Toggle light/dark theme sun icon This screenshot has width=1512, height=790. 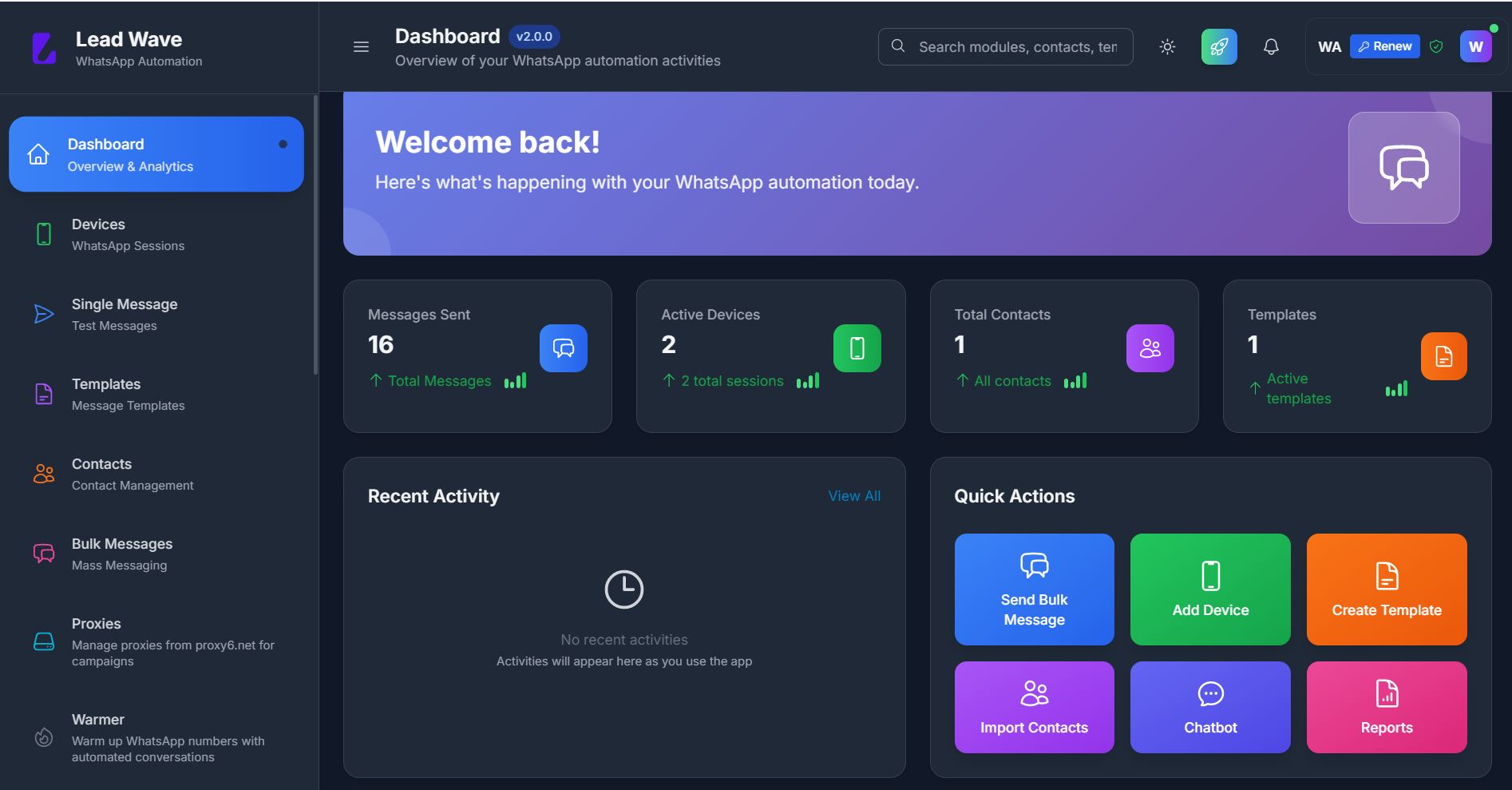click(x=1167, y=47)
